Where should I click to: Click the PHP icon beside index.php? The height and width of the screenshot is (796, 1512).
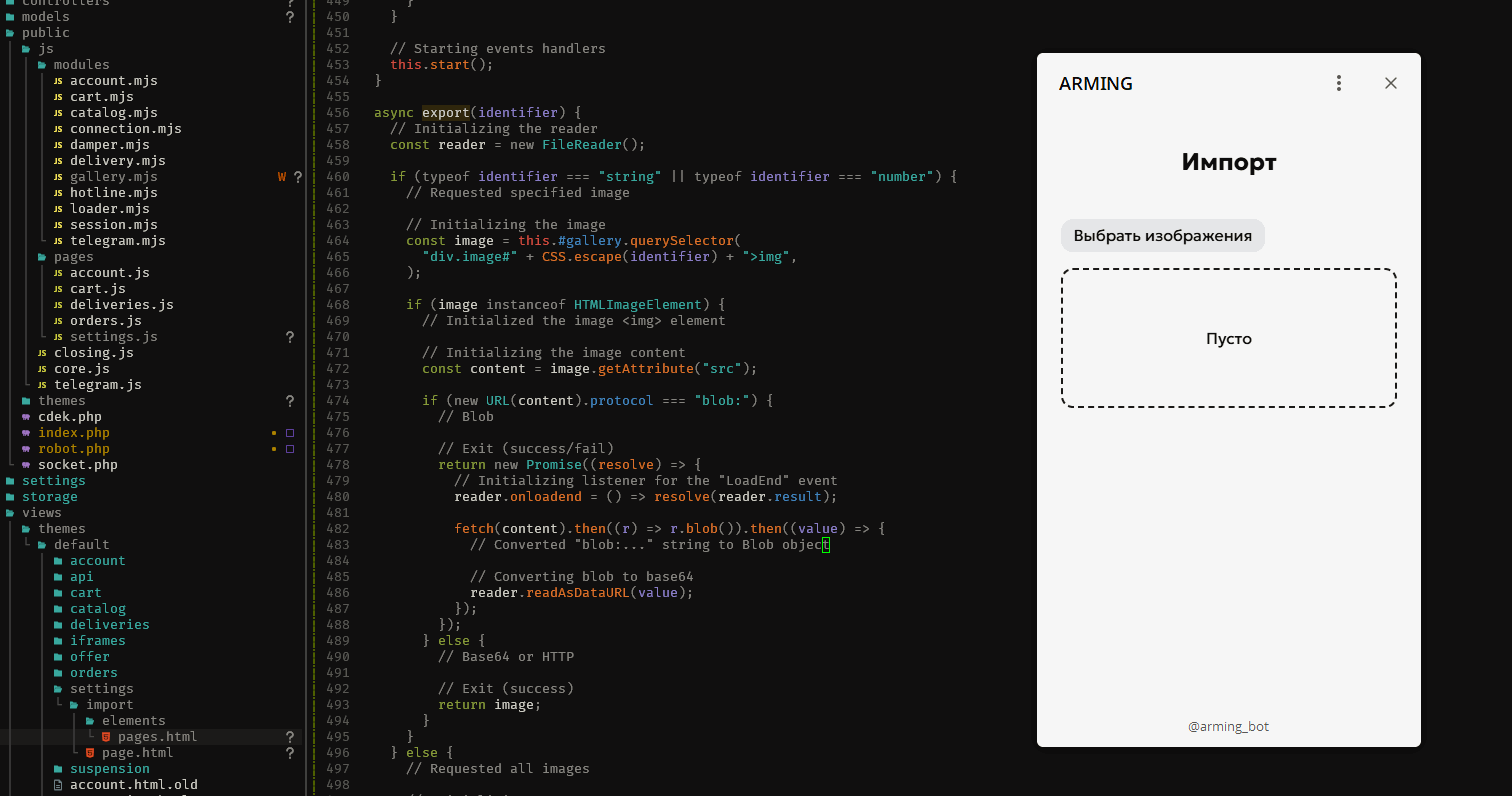click(x=26, y=433)
